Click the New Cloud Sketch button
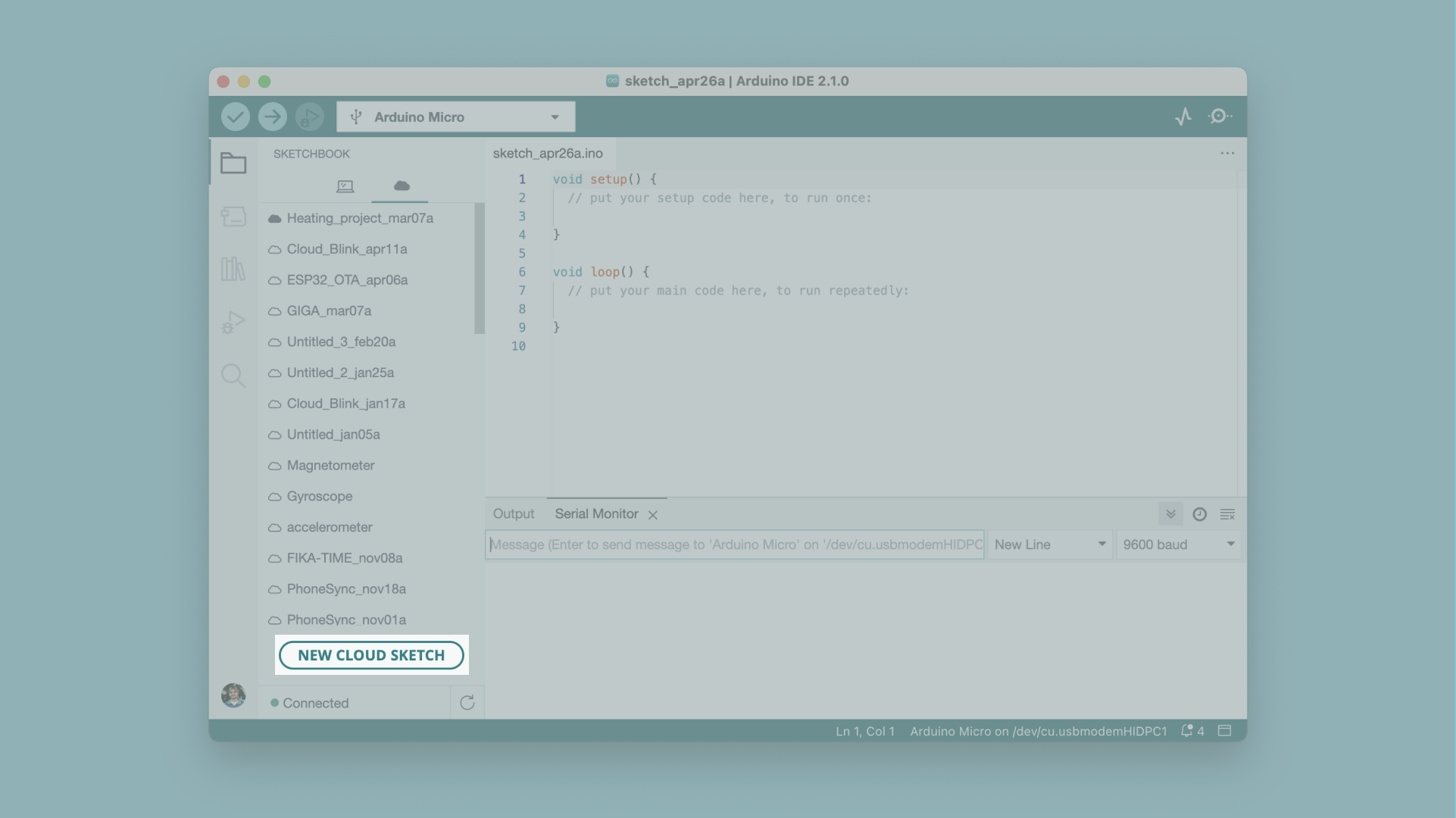 click(x=371, y=655)
